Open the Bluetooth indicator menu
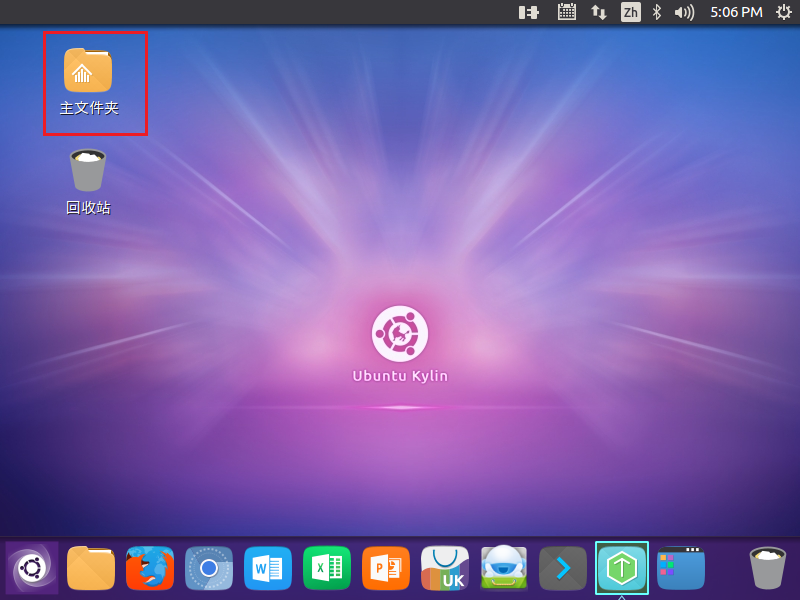 [657, 12]
